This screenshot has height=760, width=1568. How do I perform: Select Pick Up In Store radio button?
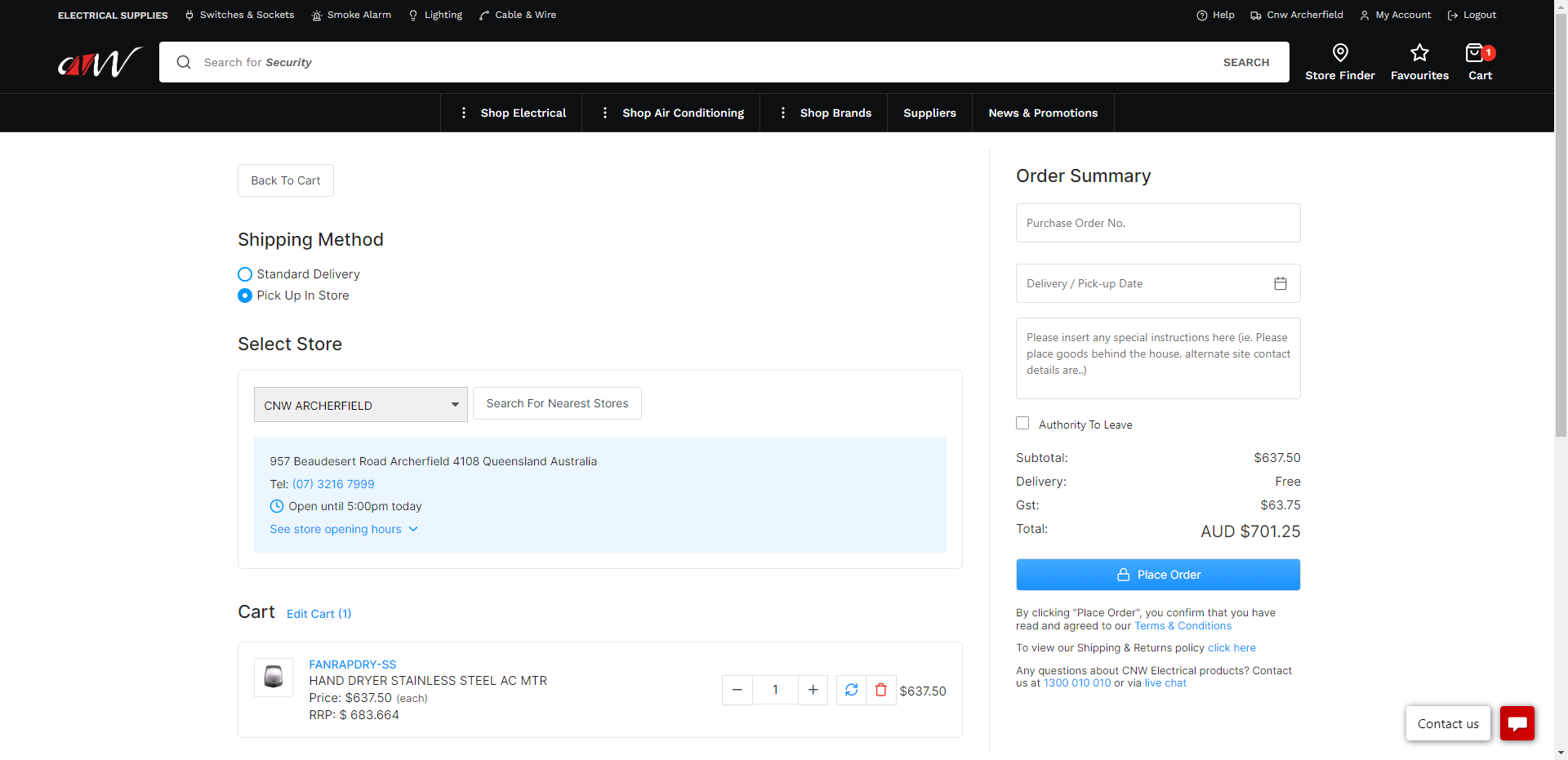[245, 296]
